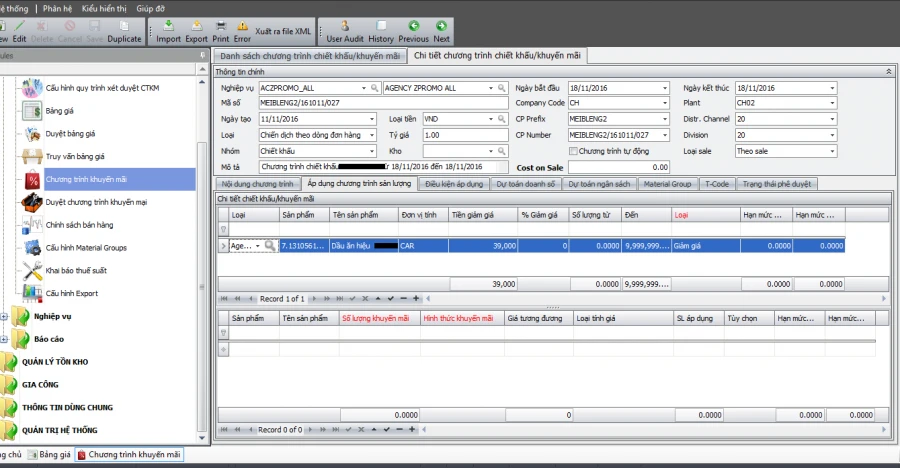This screenshot has width=900, height=468.
Task: Open Ngày tạo date dropdown
Action: (372, 119)
